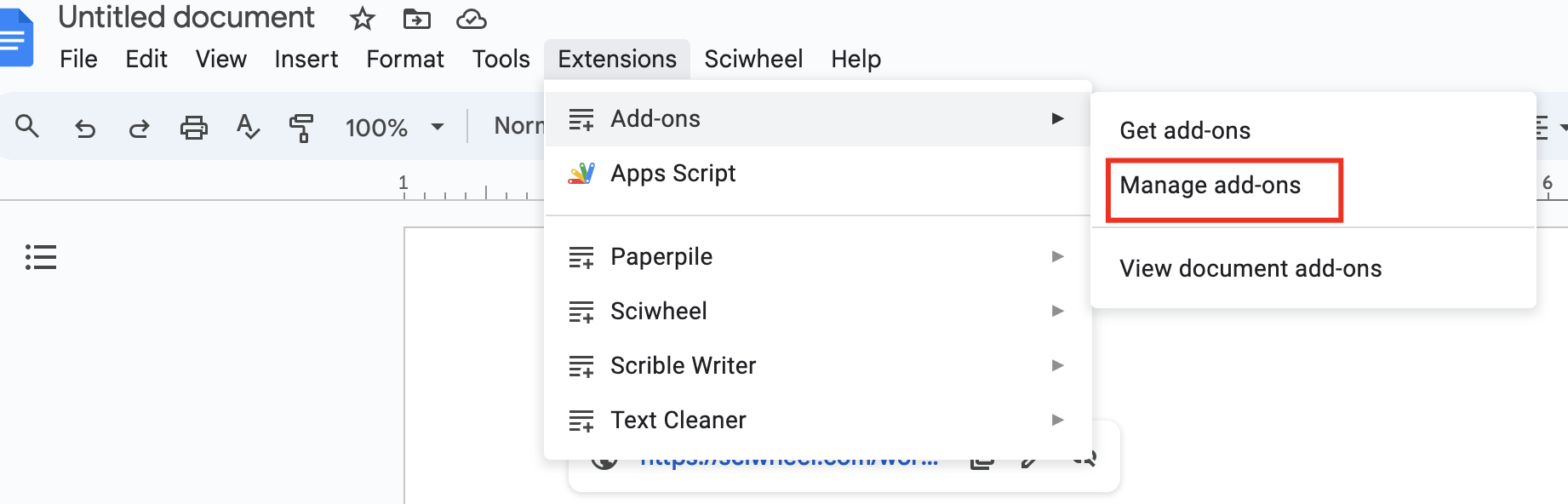Select the Add-ons menu entry

click(x=817, y=118)
